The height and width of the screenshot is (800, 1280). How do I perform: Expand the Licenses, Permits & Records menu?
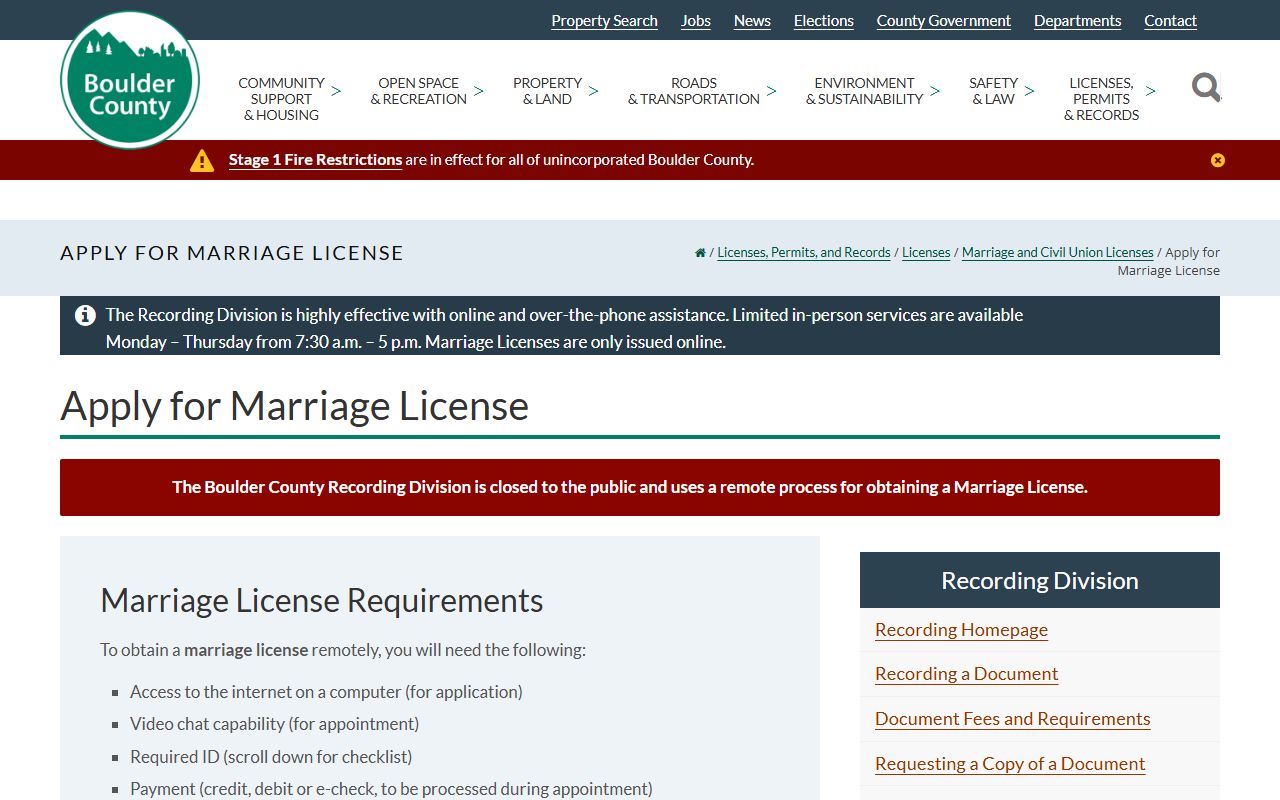click(x=1109, y=99)
